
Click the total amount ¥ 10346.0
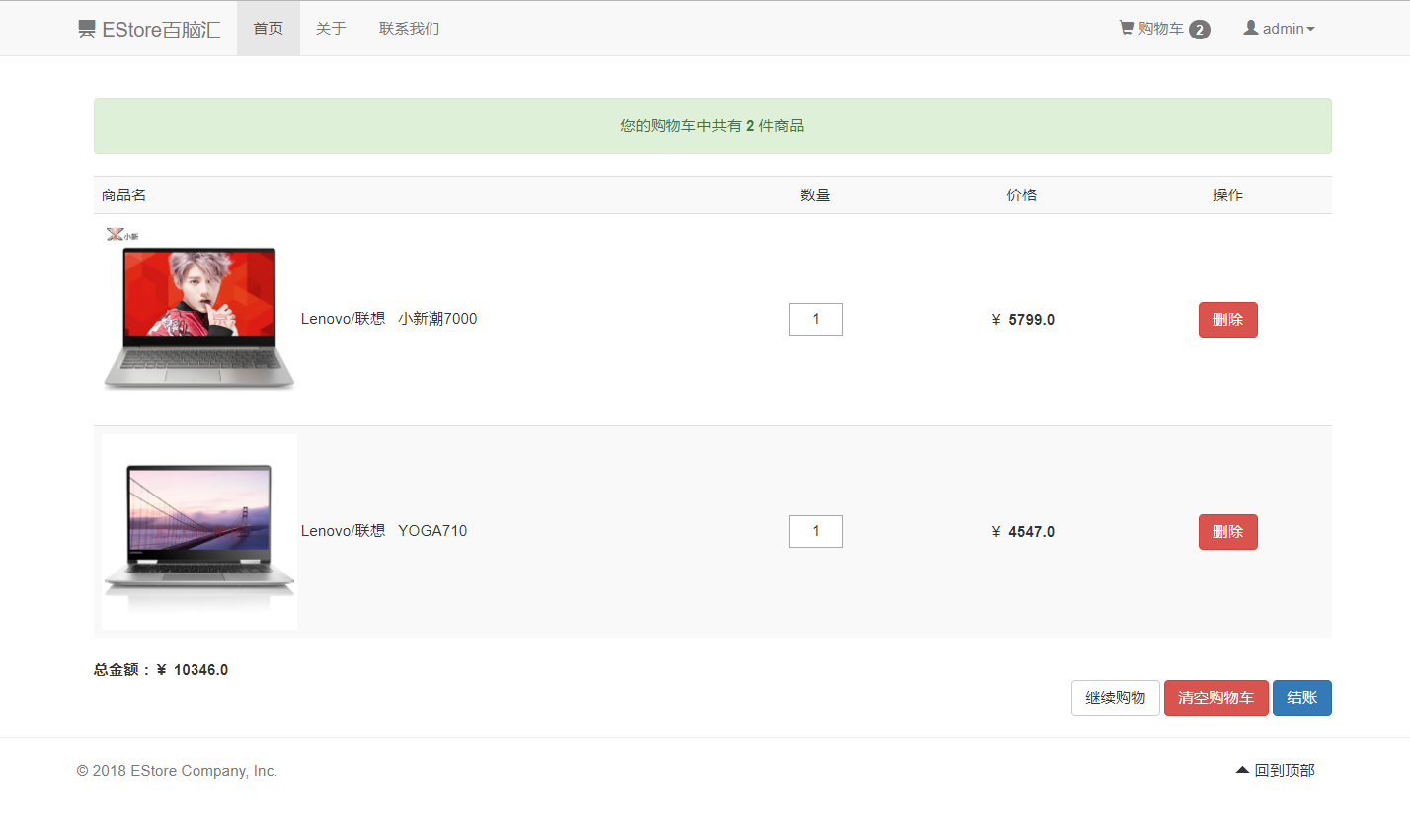click(x=161, y=670)
